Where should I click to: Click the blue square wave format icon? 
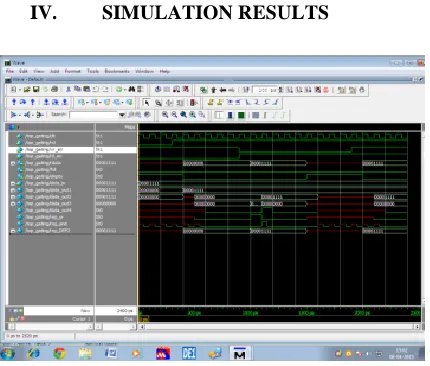click(x=230, y=115)
